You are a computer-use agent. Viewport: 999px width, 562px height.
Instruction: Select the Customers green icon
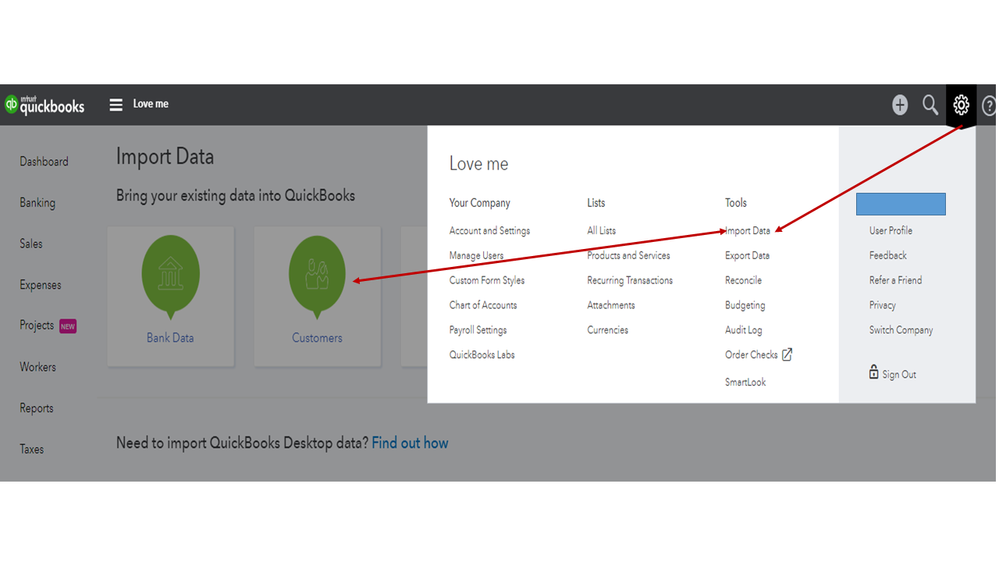click(x=317, y=276)
